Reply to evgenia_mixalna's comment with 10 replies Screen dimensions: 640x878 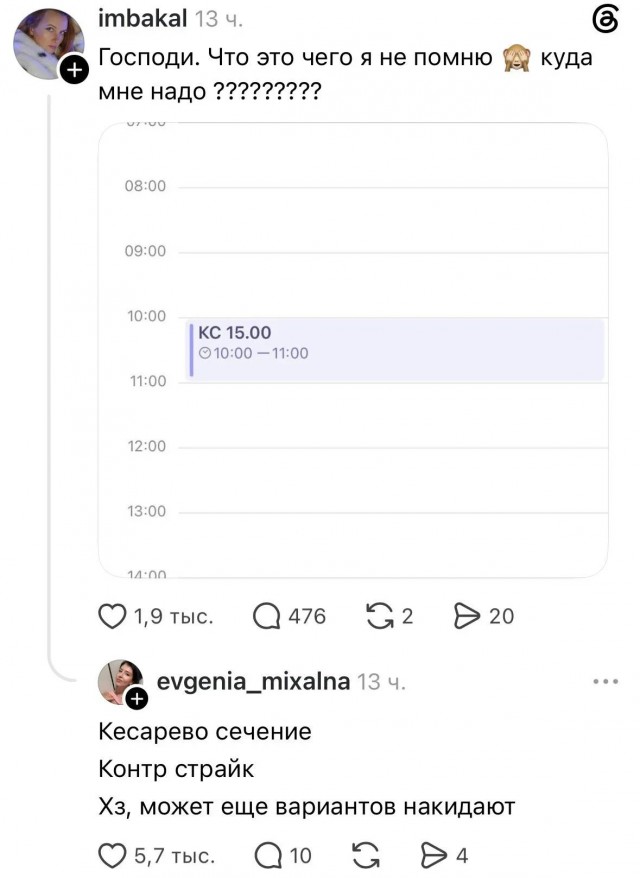coord(268,856)
